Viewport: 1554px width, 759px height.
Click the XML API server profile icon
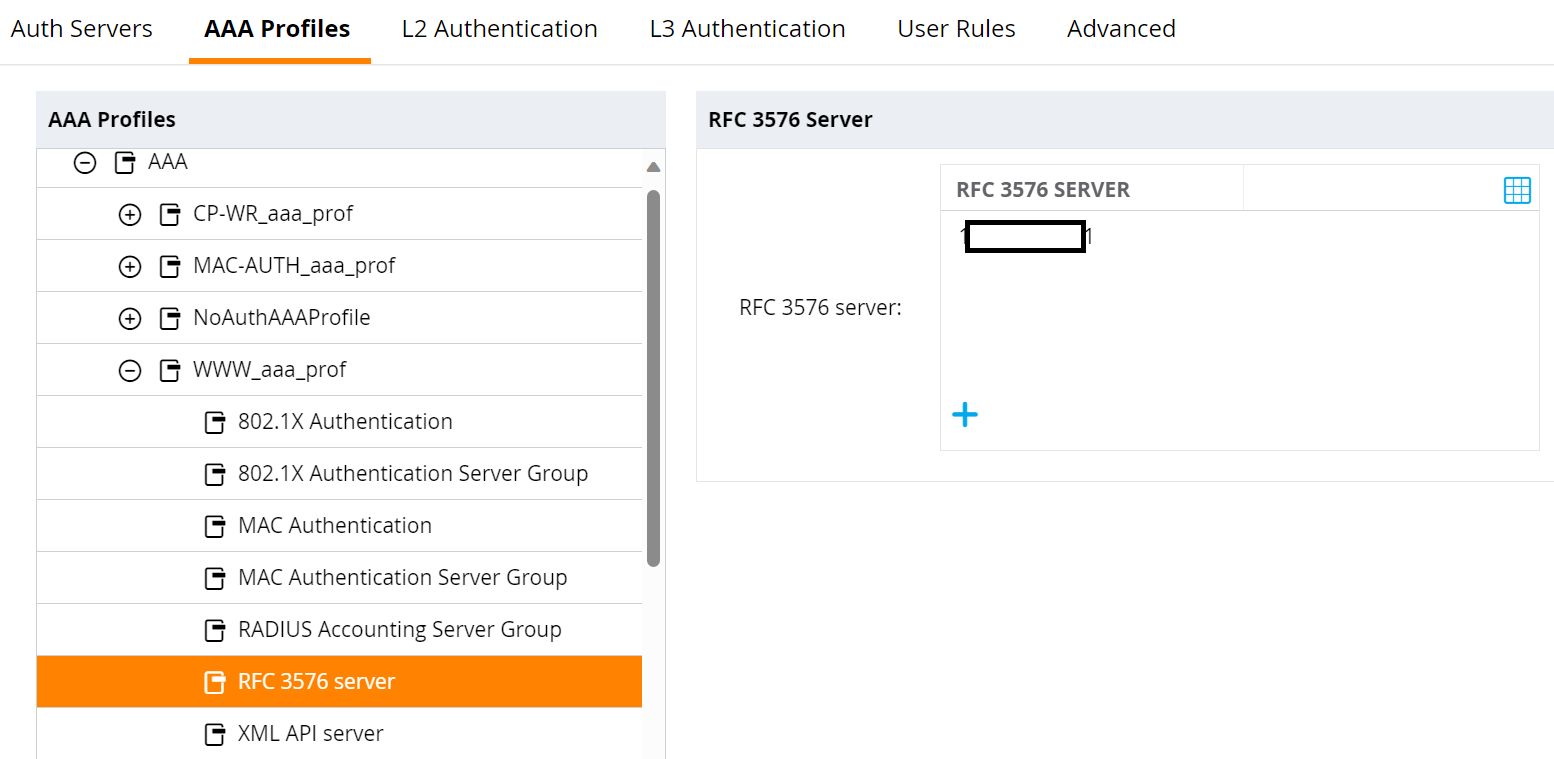click(216, 733)
